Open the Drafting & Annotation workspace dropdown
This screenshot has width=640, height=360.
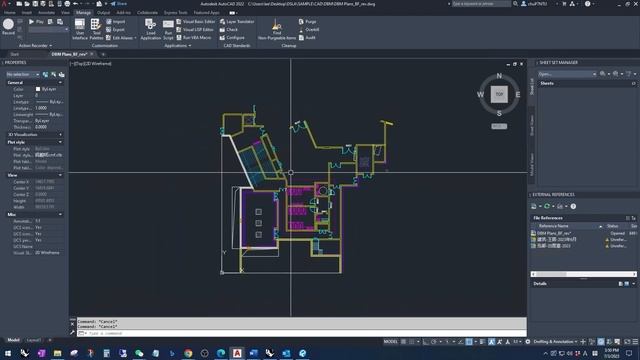(556, 342)
